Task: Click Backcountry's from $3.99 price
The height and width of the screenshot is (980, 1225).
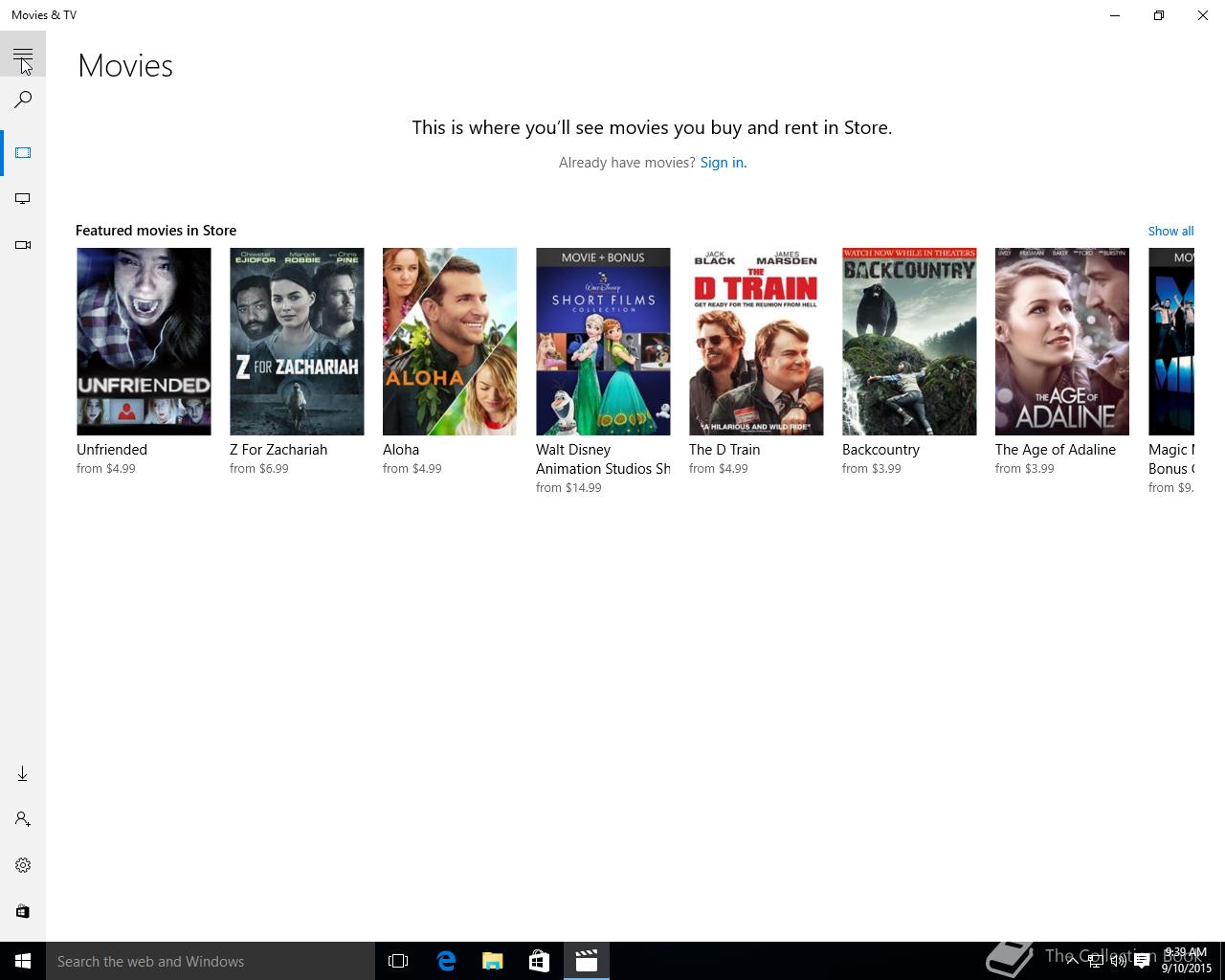Action: tap(872, 469)
